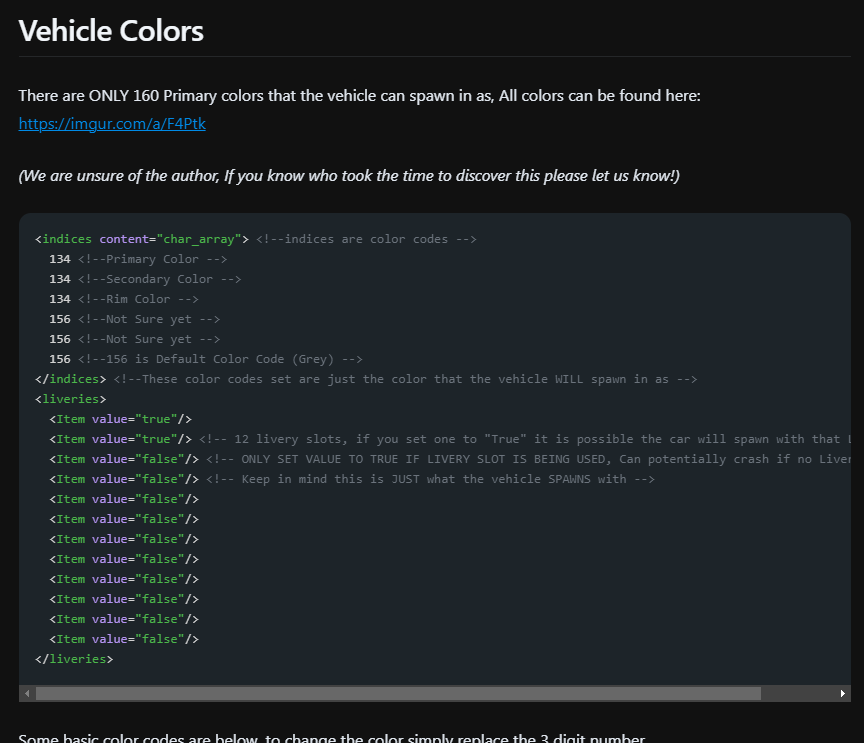Click the Keep in mind comment
This screenshot has height=743, width=864.
430,479
